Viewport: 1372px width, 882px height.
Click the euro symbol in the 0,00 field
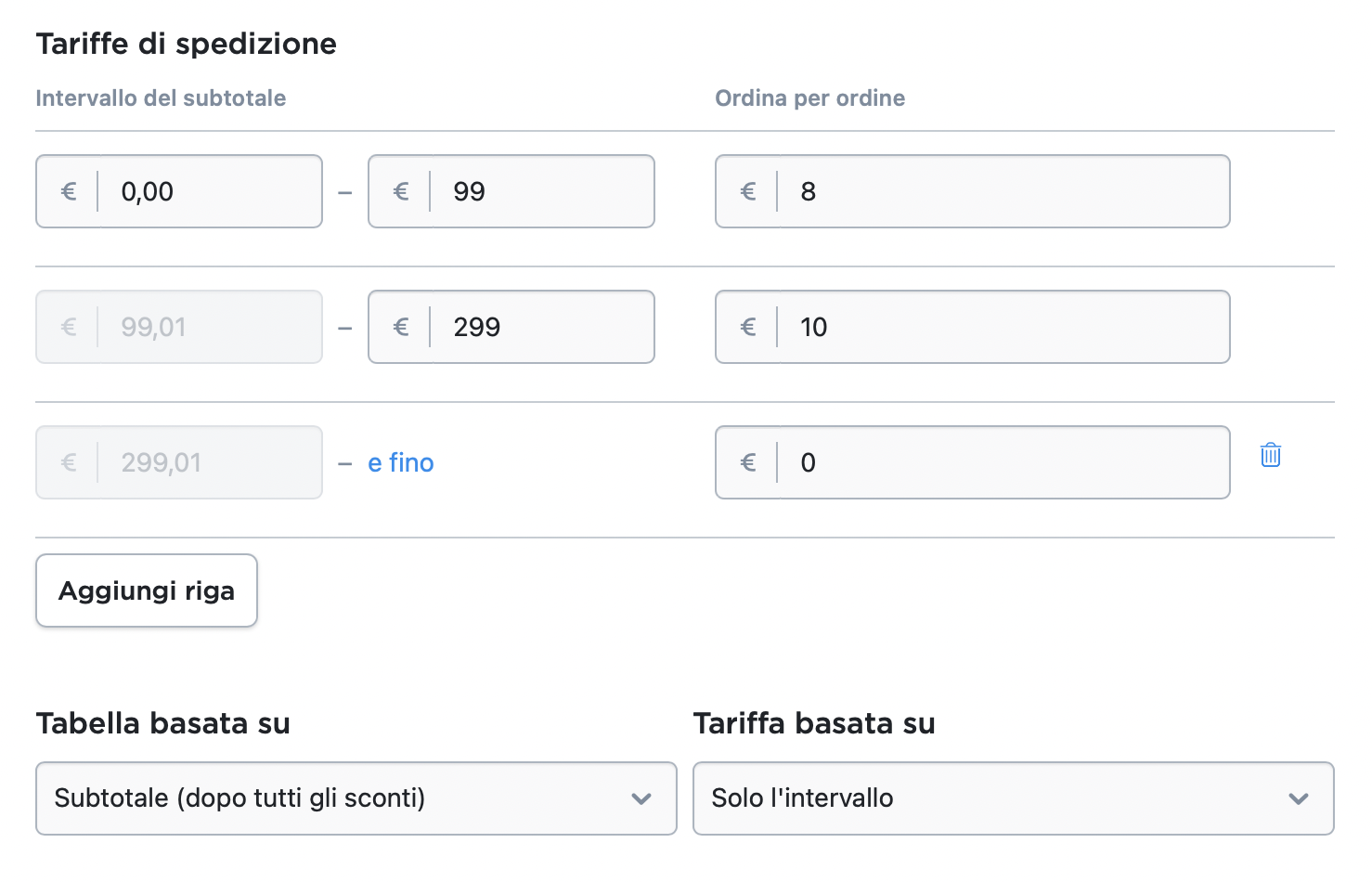coord(68,191)
